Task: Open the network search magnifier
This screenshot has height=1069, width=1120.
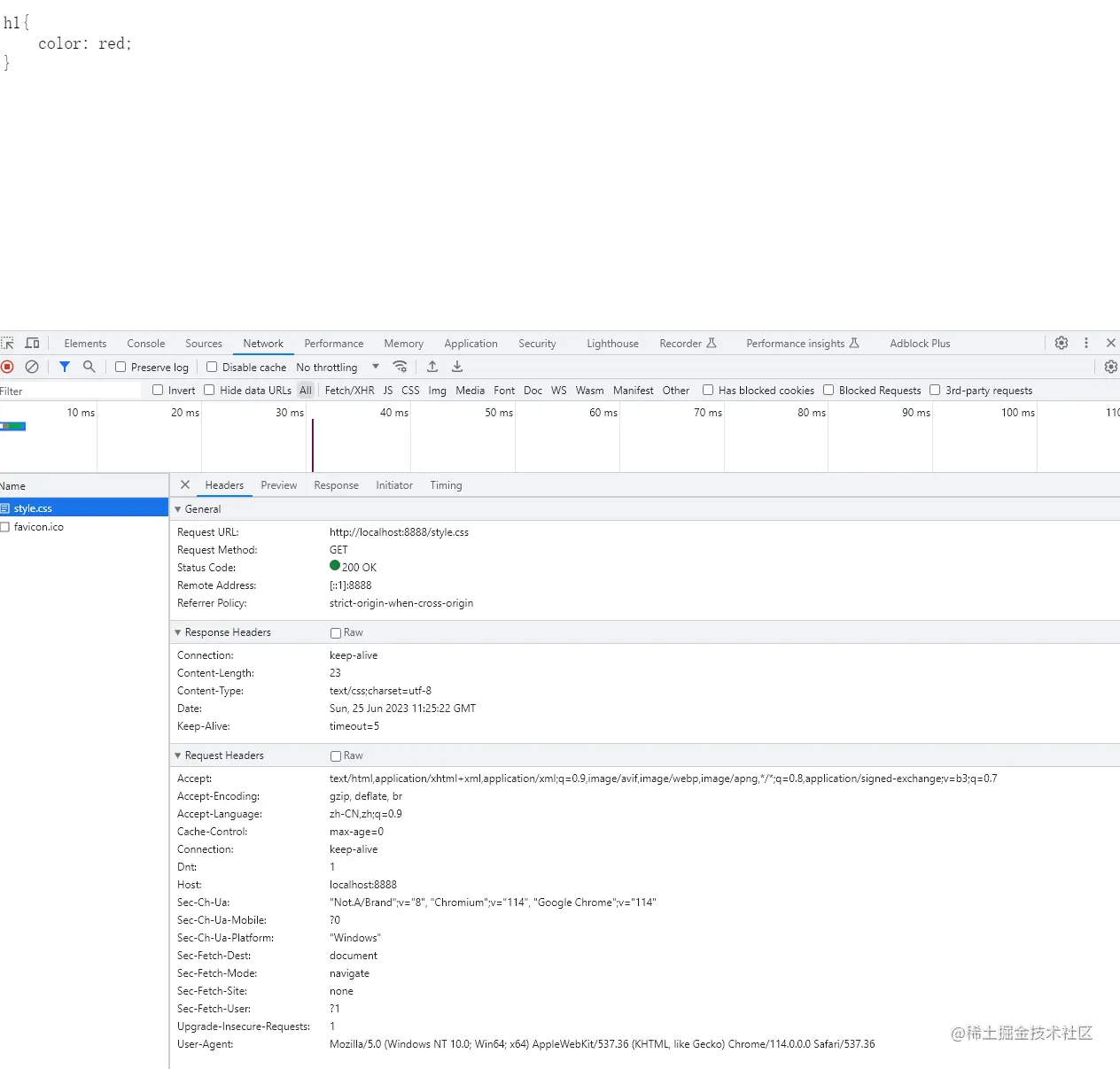Action: [89, 367]
